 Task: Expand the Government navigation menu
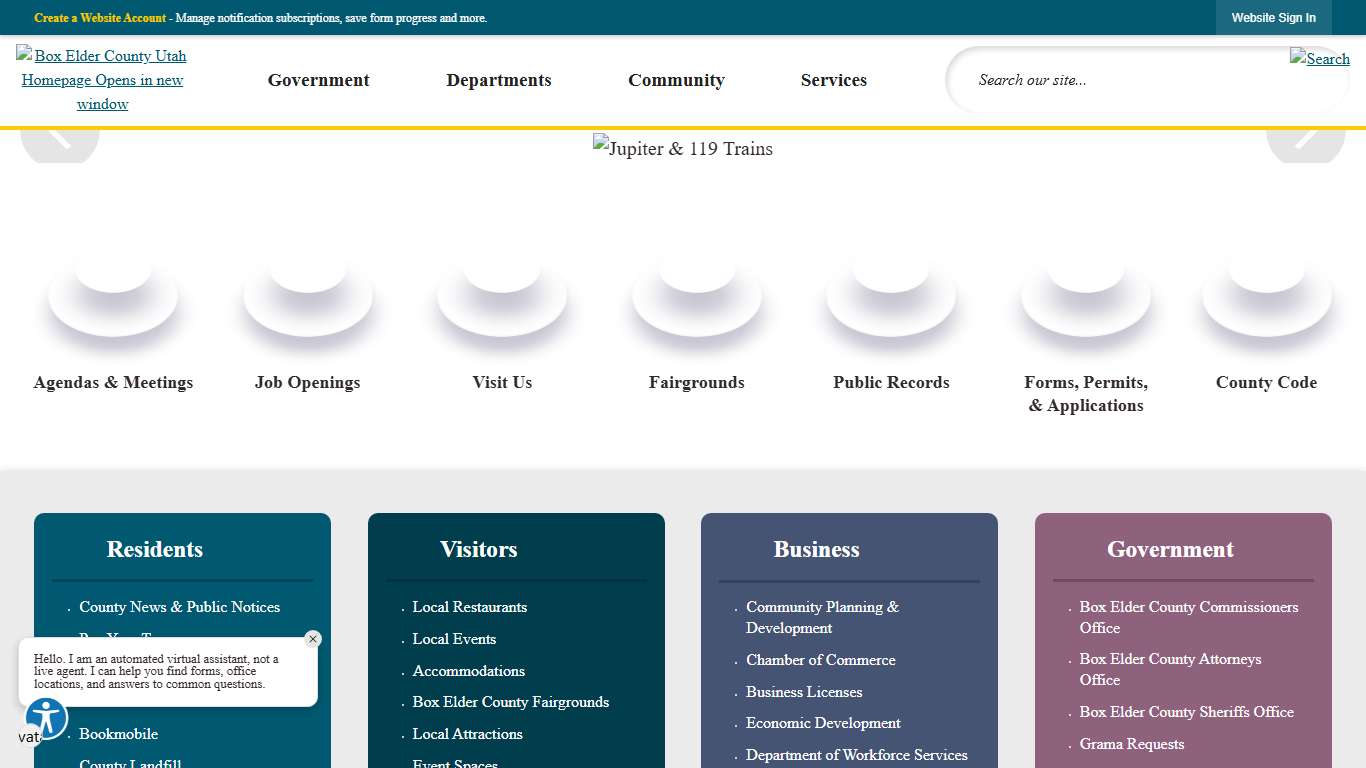[x=318, y=80]
